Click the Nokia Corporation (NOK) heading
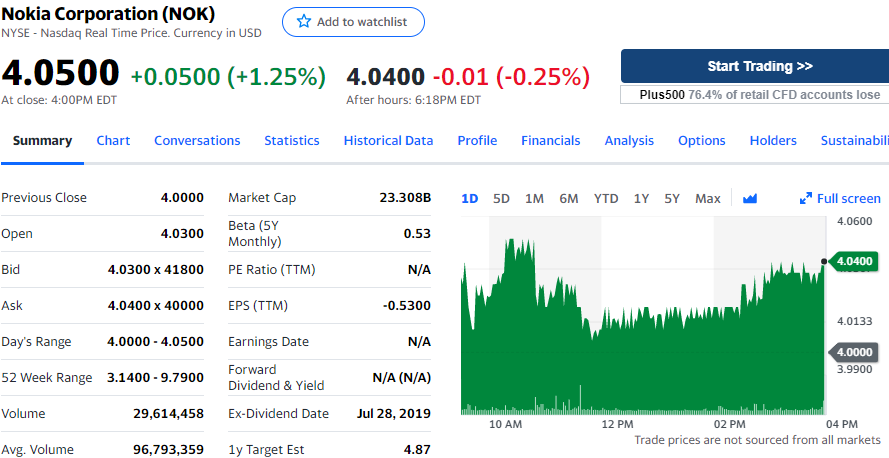 (108, 13)
